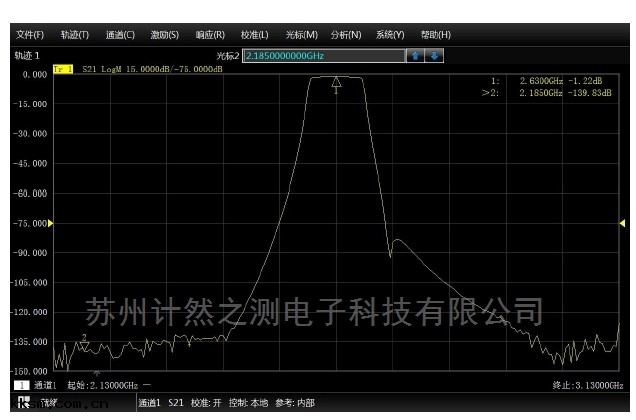This screenshot has width=636, height=420.
Task: Open the 帮助(H) menu
Action: click(436, 35)
